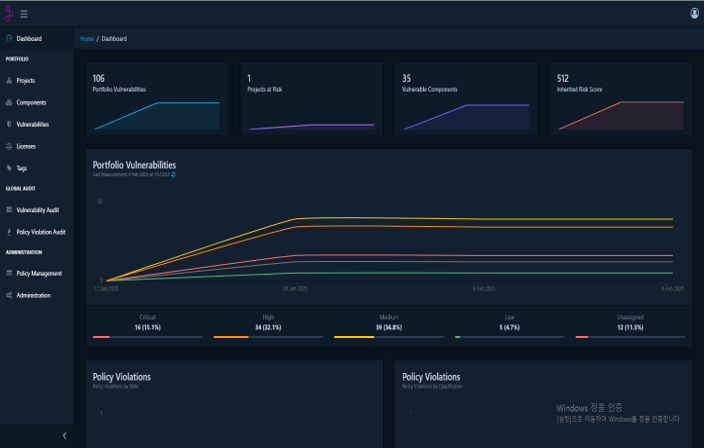The height and width of the screenshot is (448, 704).
Task: Select the Inherited Risk Score card
Action: (x=620, y=99)
